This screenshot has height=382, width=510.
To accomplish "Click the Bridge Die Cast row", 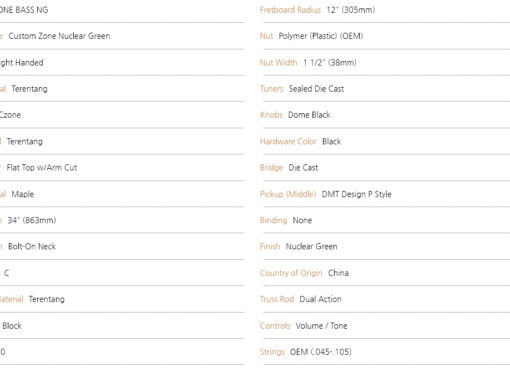I will [x=385, y=168].
